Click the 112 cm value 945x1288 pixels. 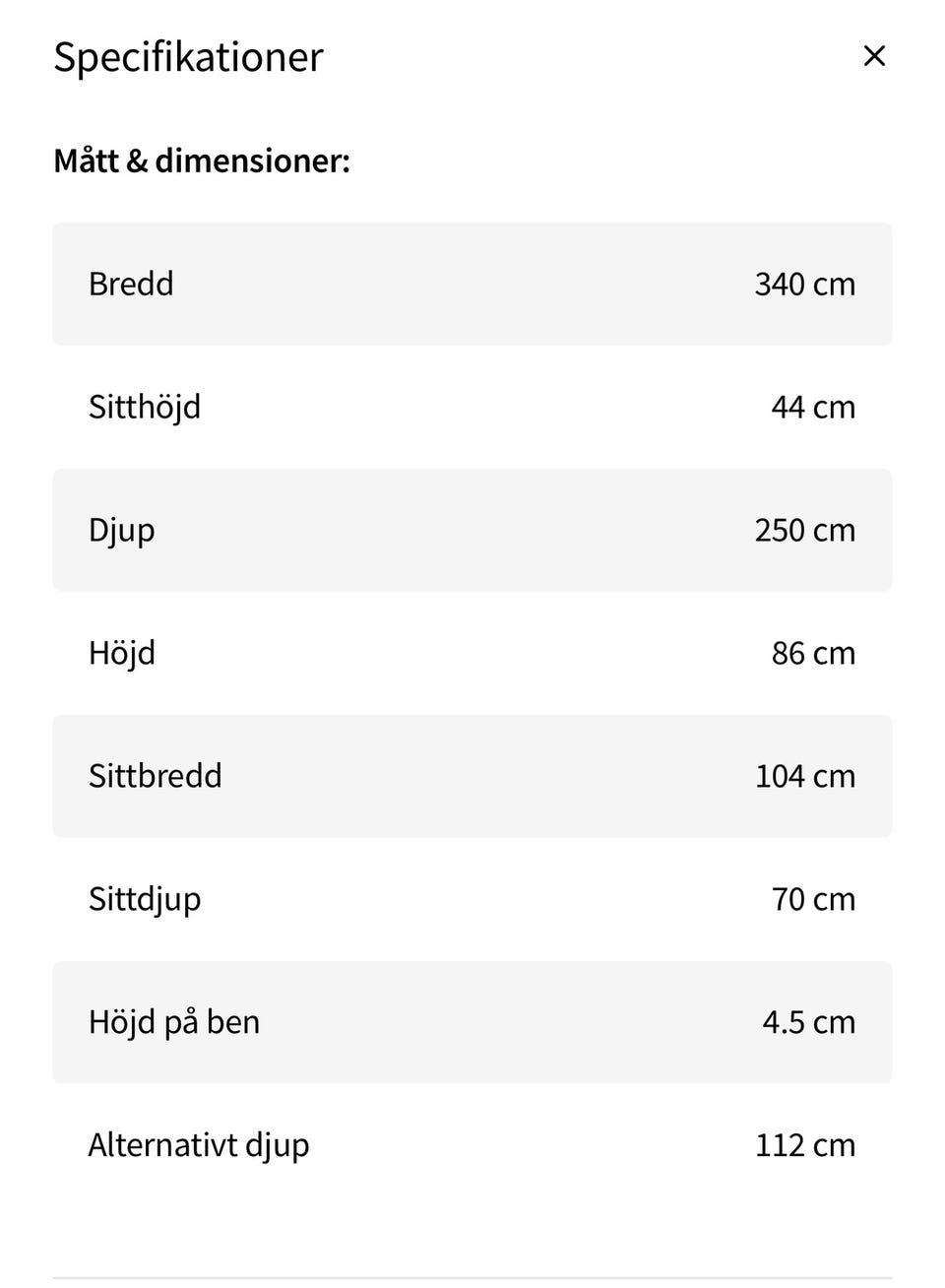804,1145
